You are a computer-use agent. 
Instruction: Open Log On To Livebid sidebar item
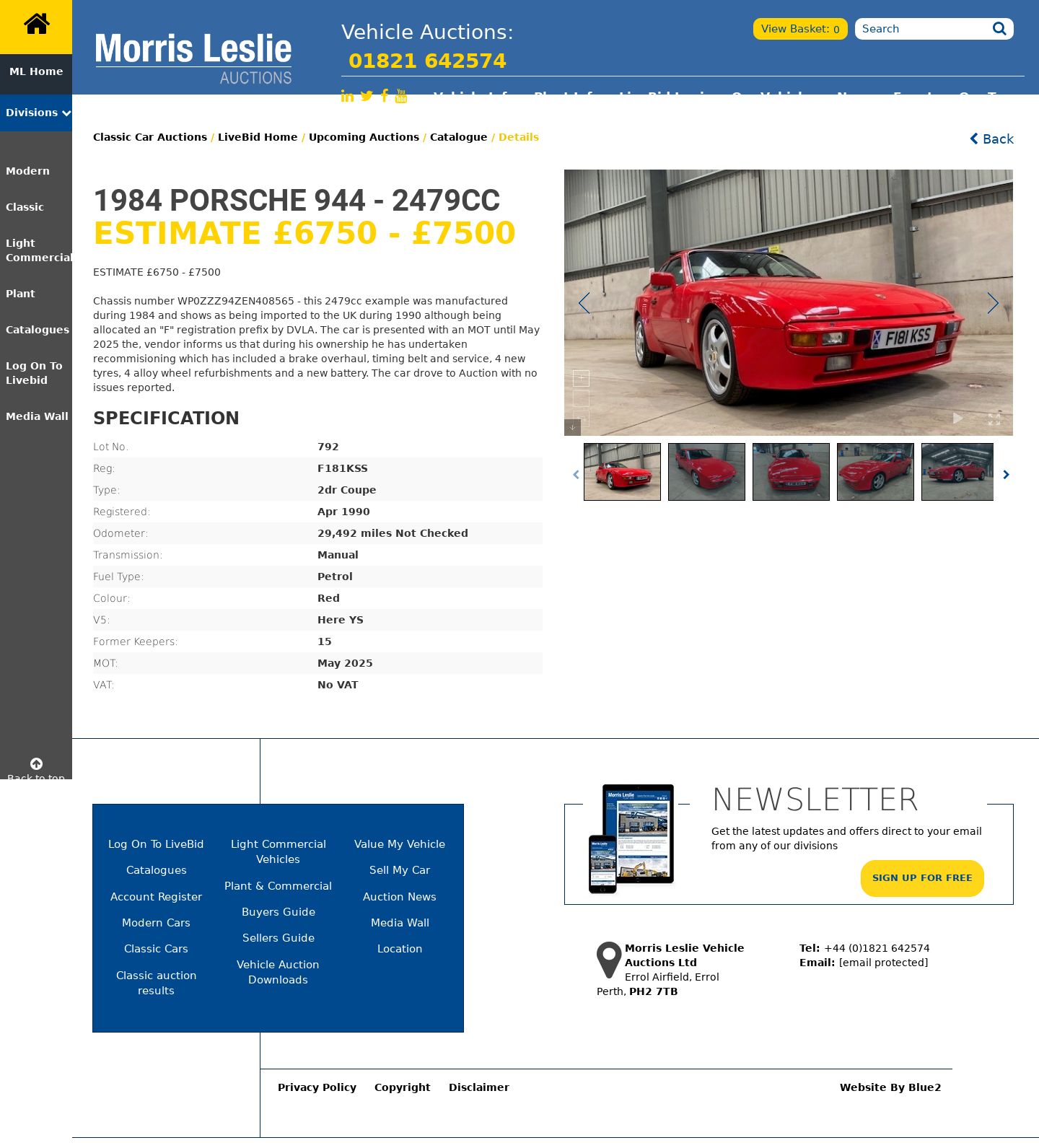[34, 373]
